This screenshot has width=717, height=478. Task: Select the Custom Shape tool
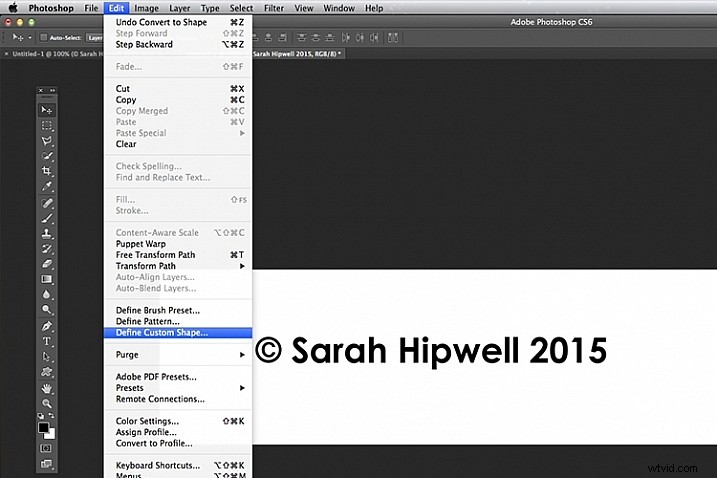click(x=47, y=372)
